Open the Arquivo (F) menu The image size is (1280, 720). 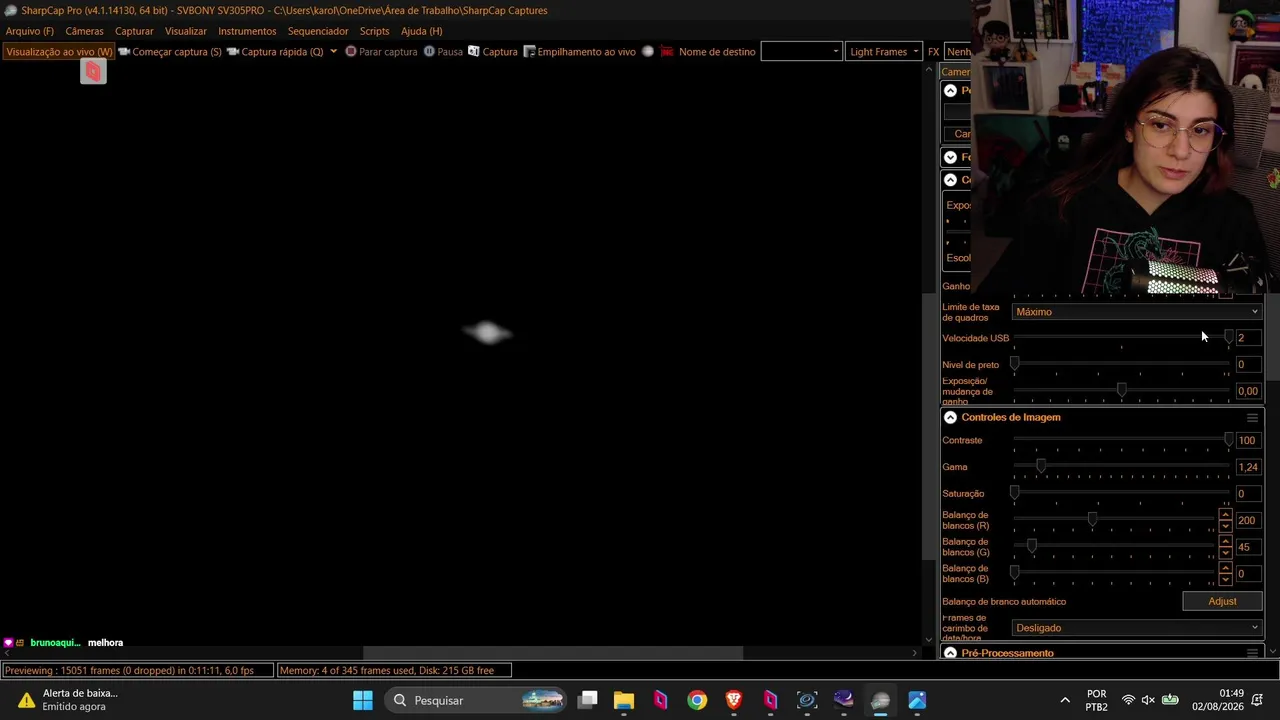(30, 31)
